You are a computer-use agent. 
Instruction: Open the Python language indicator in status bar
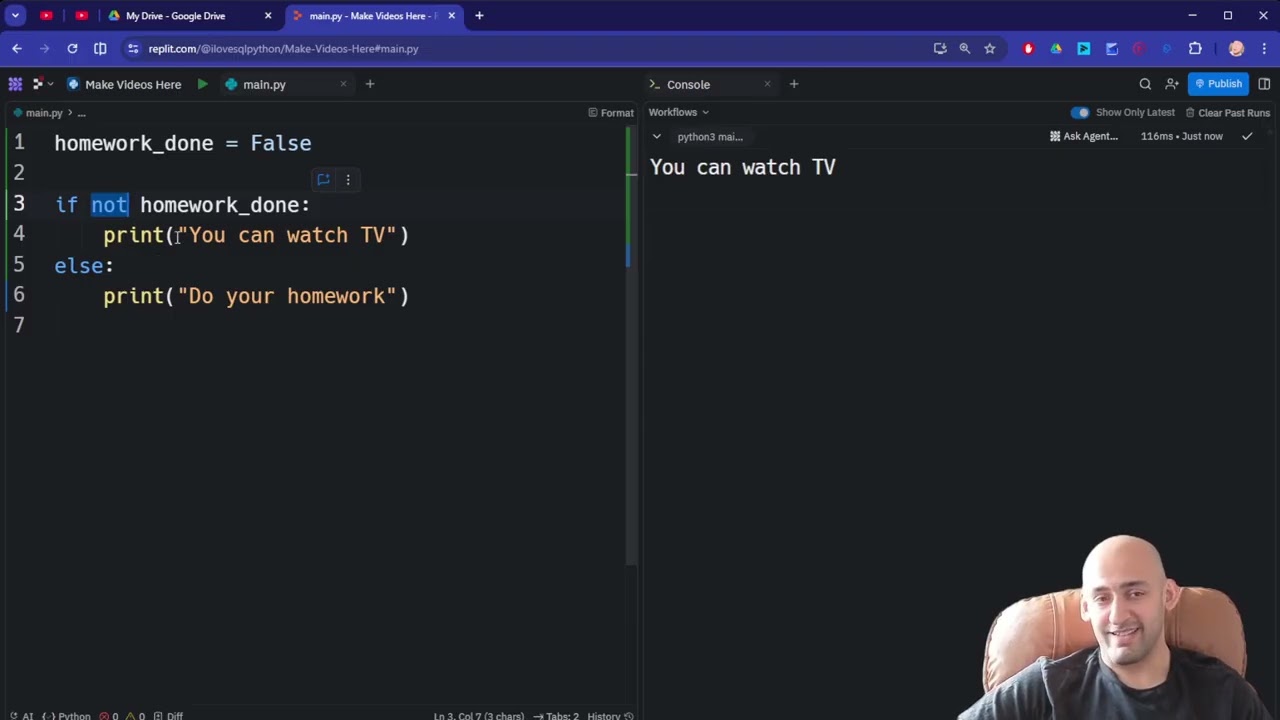pos(67,716)
